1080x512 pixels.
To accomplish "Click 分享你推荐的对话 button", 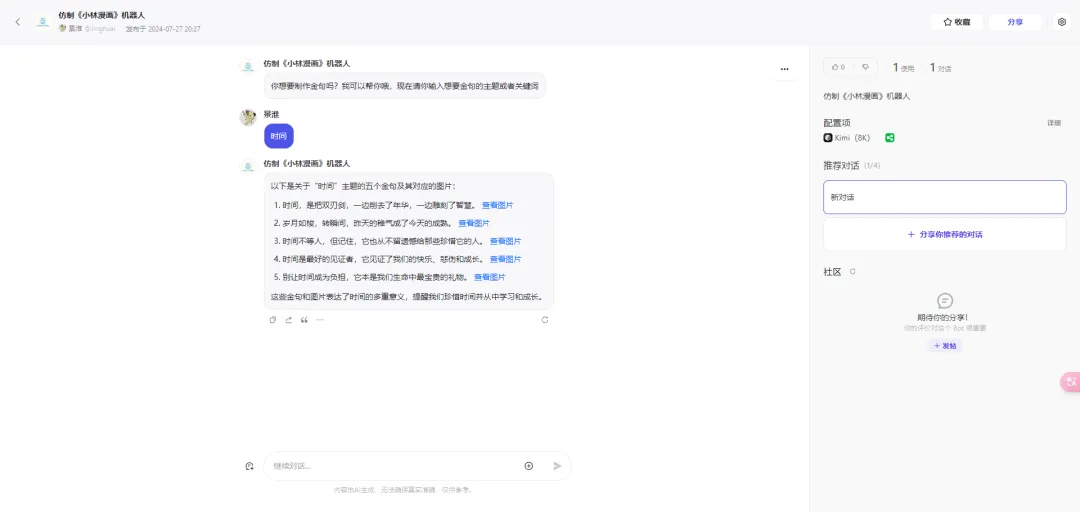I will [944, 234].
